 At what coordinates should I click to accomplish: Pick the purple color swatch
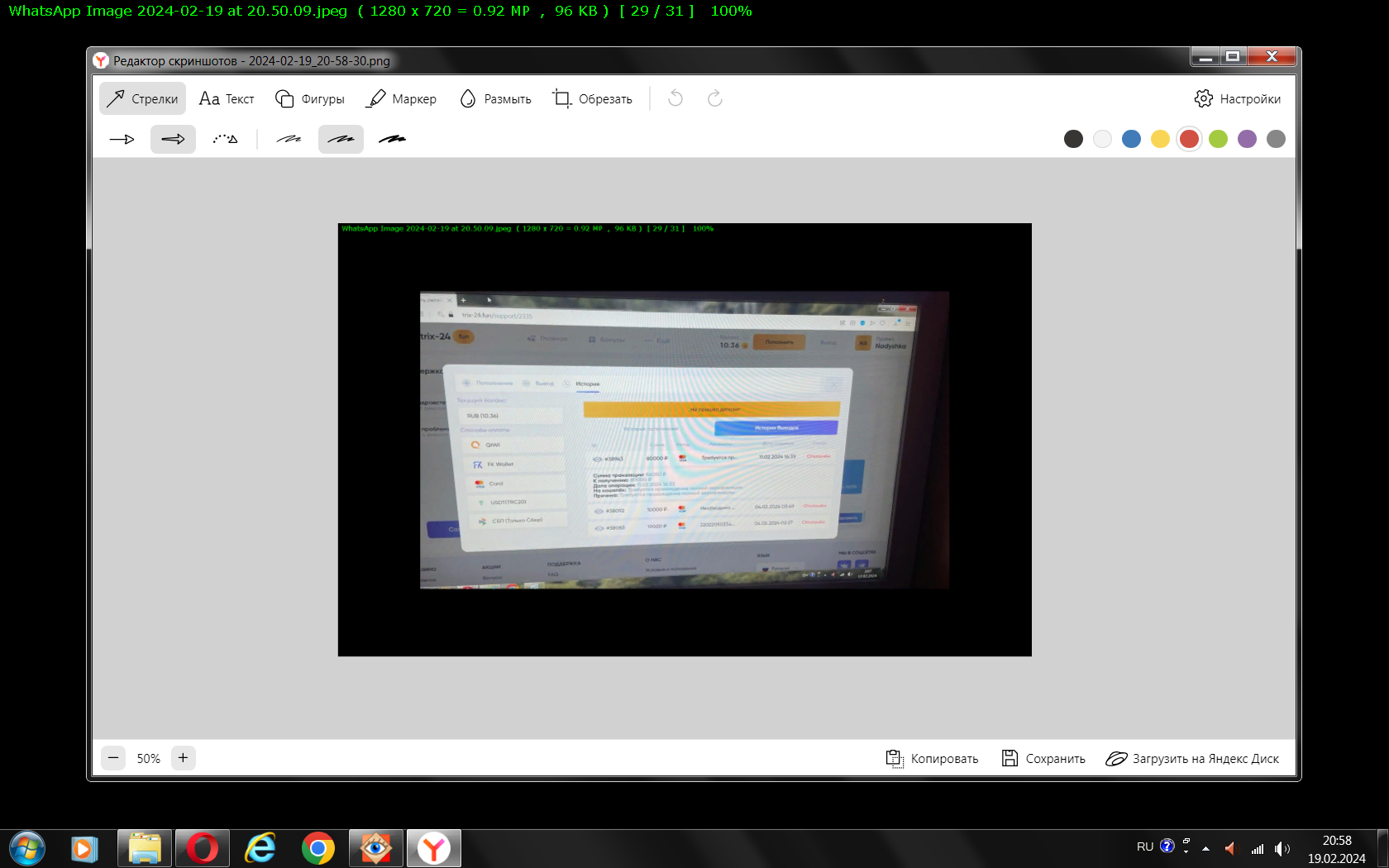[x=1247, y=139]
